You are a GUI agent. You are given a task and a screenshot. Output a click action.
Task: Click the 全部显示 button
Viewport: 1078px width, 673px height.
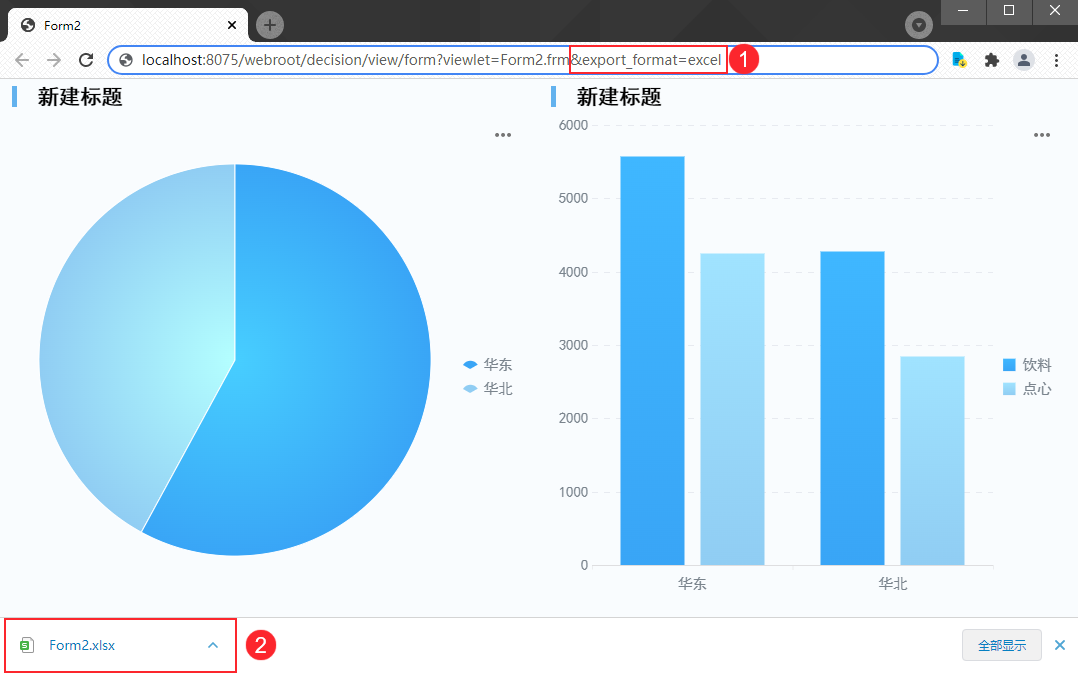[x=1002, y=646]
